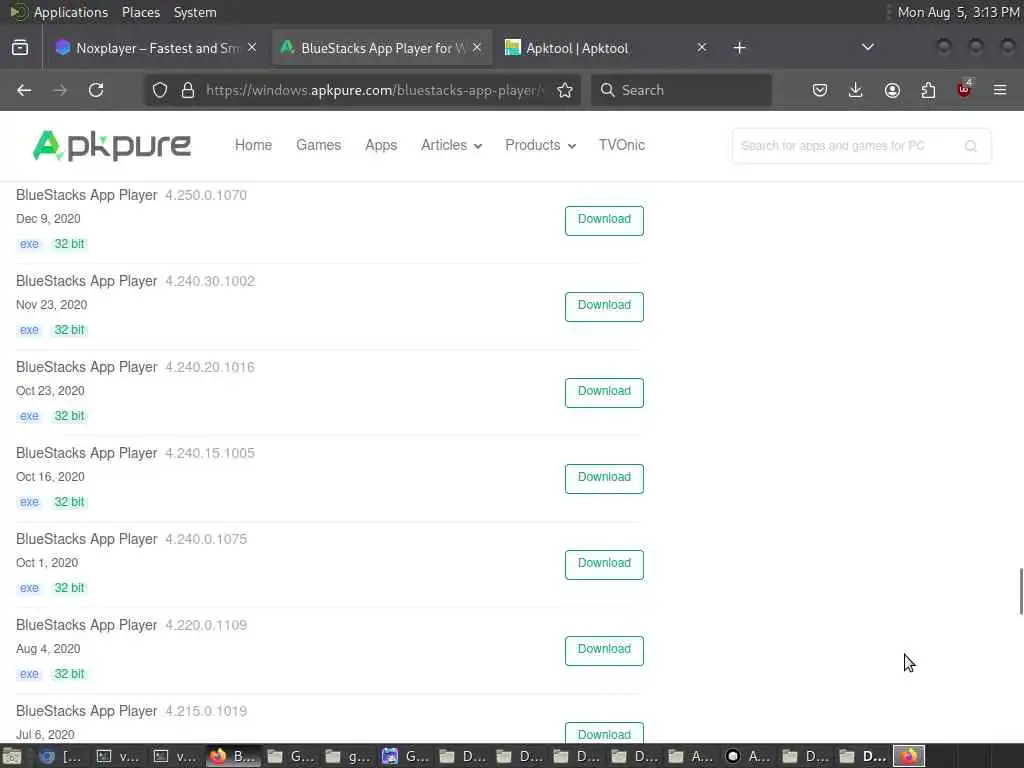Open the black circle 'A...' taskbar app
Image resolution: width=1024 pixels, height=768 pixels.
coord(748,756)
